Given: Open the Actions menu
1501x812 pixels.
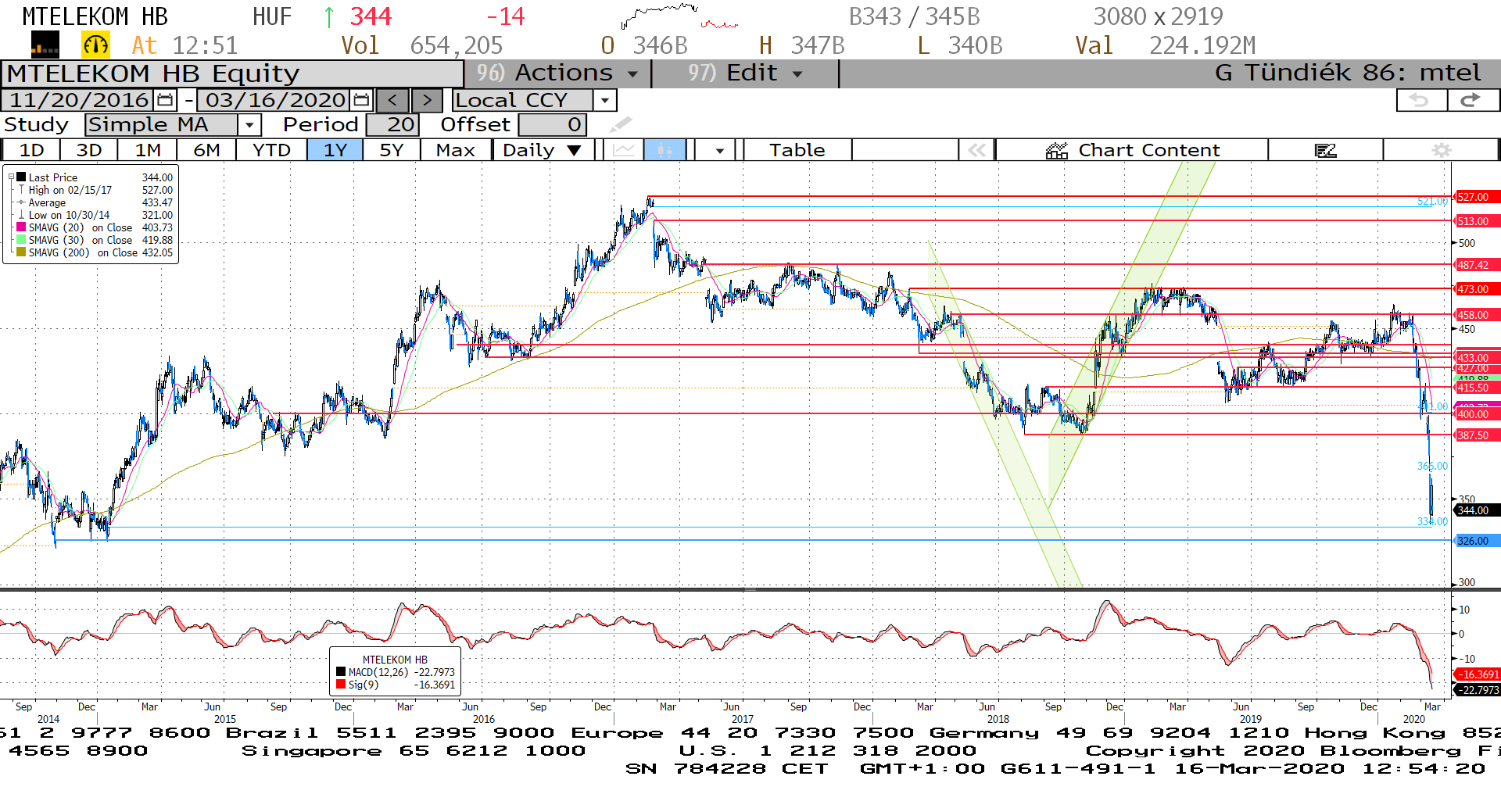Looking at the screenshot, I should (x=558, y=73).
